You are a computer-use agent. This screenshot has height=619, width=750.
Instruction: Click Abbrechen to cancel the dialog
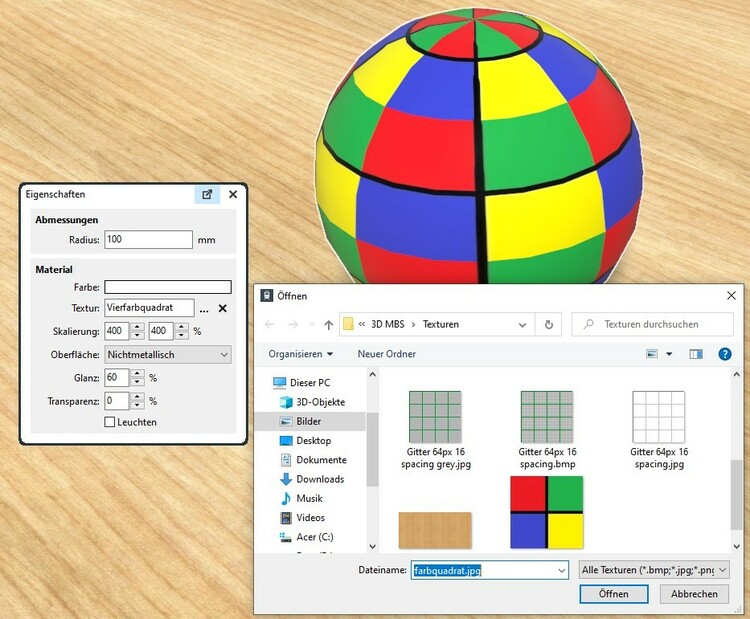694,594
